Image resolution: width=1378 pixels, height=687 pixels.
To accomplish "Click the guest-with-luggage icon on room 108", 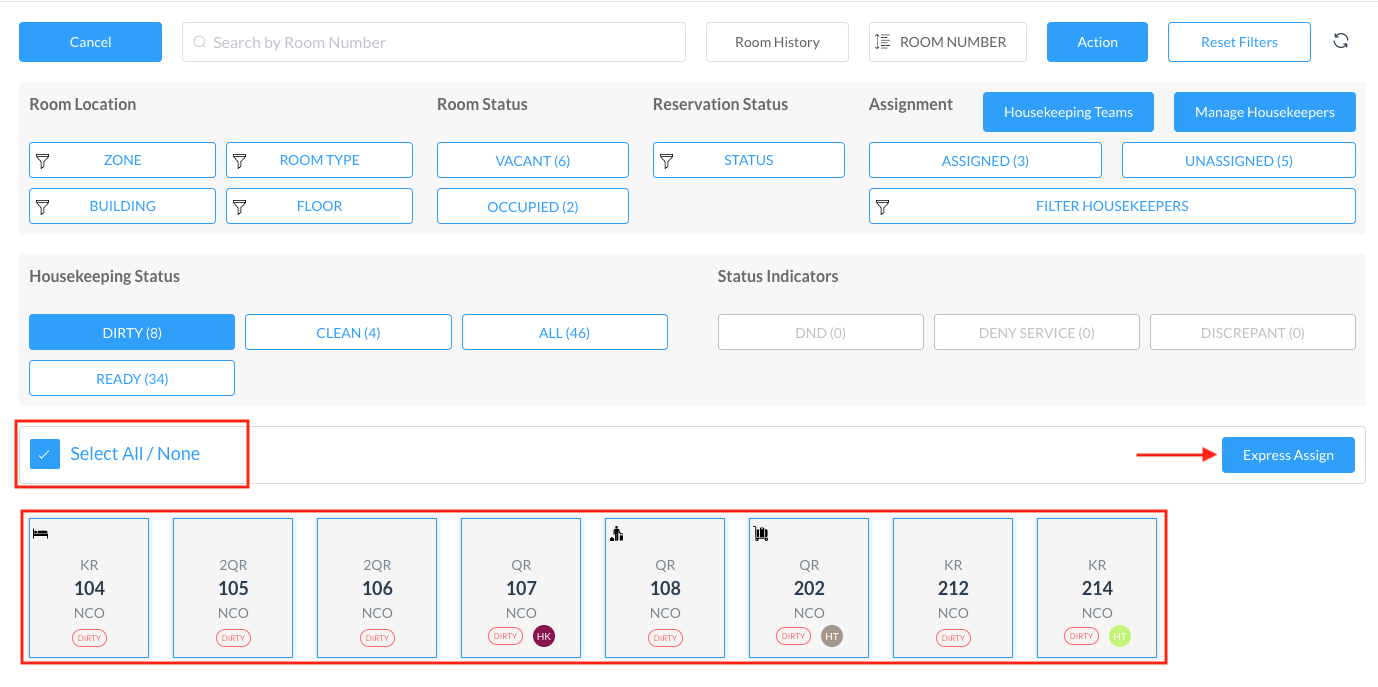I will pos(617,534).
